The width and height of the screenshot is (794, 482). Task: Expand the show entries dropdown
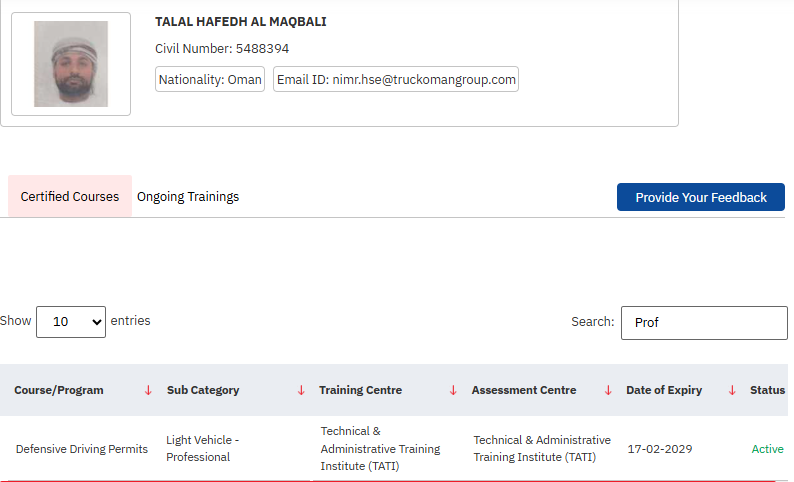coord(71,322)
